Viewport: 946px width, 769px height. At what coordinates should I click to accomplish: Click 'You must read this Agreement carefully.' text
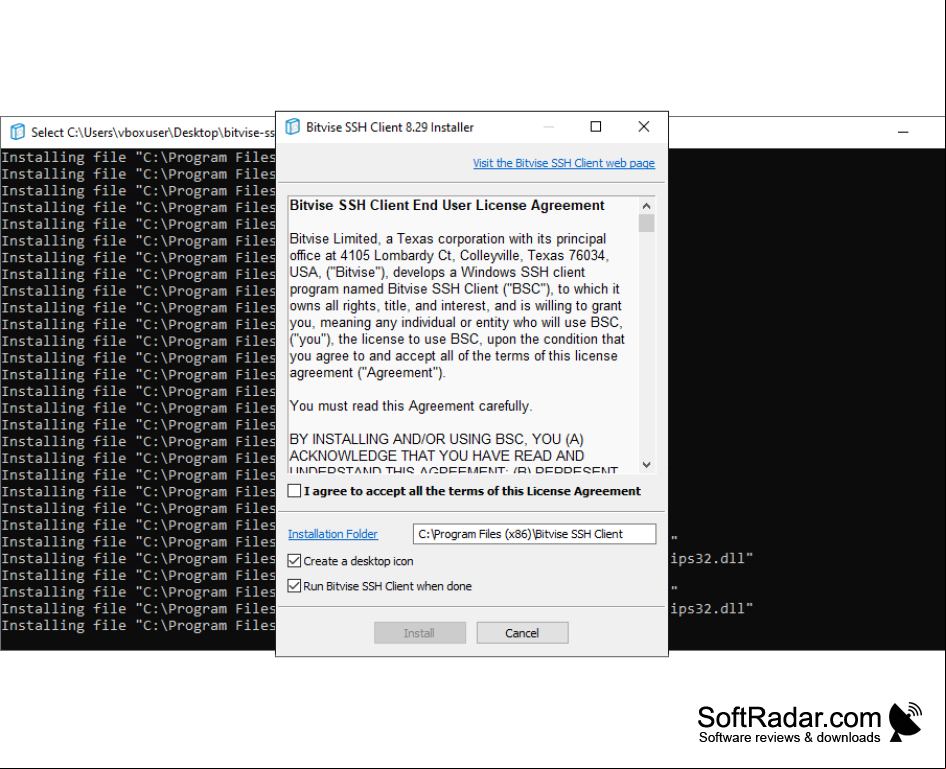click(410, 406)
